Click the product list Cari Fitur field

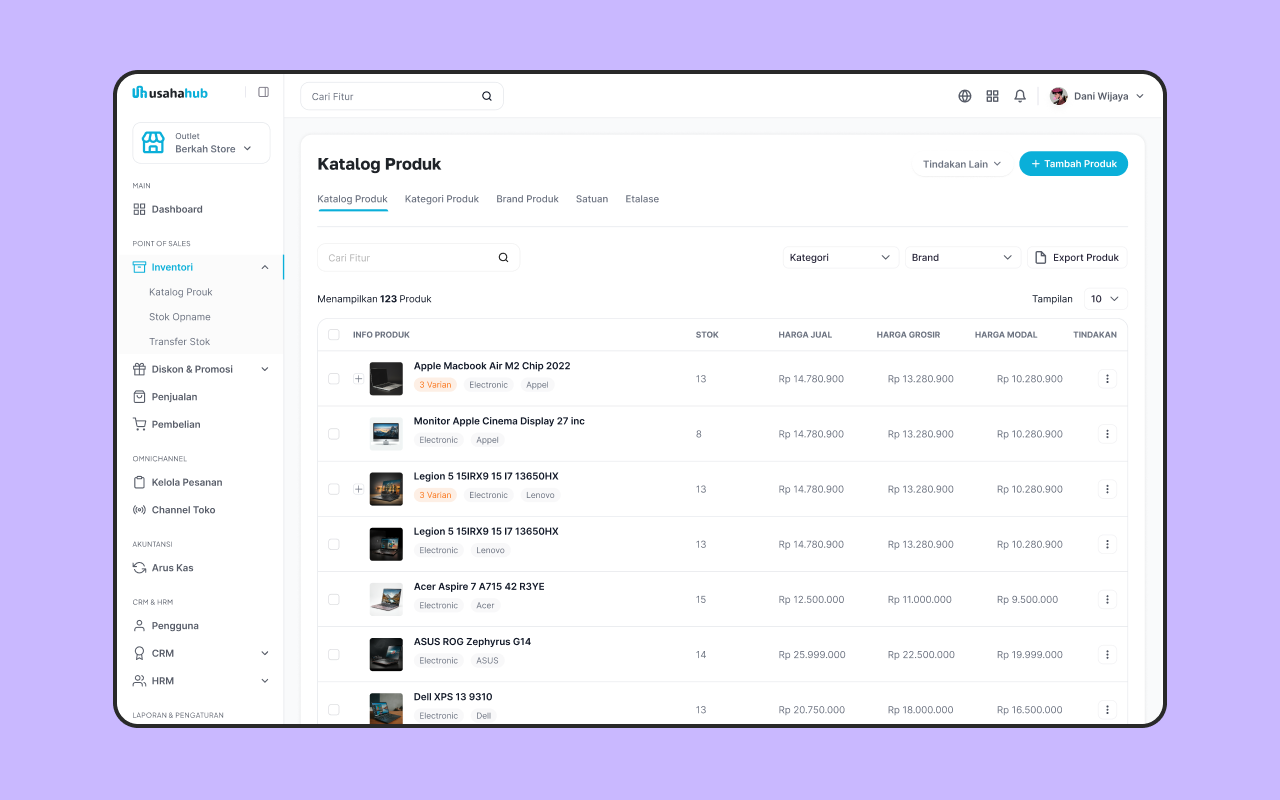pyautogui.click(x=418, y=258)
